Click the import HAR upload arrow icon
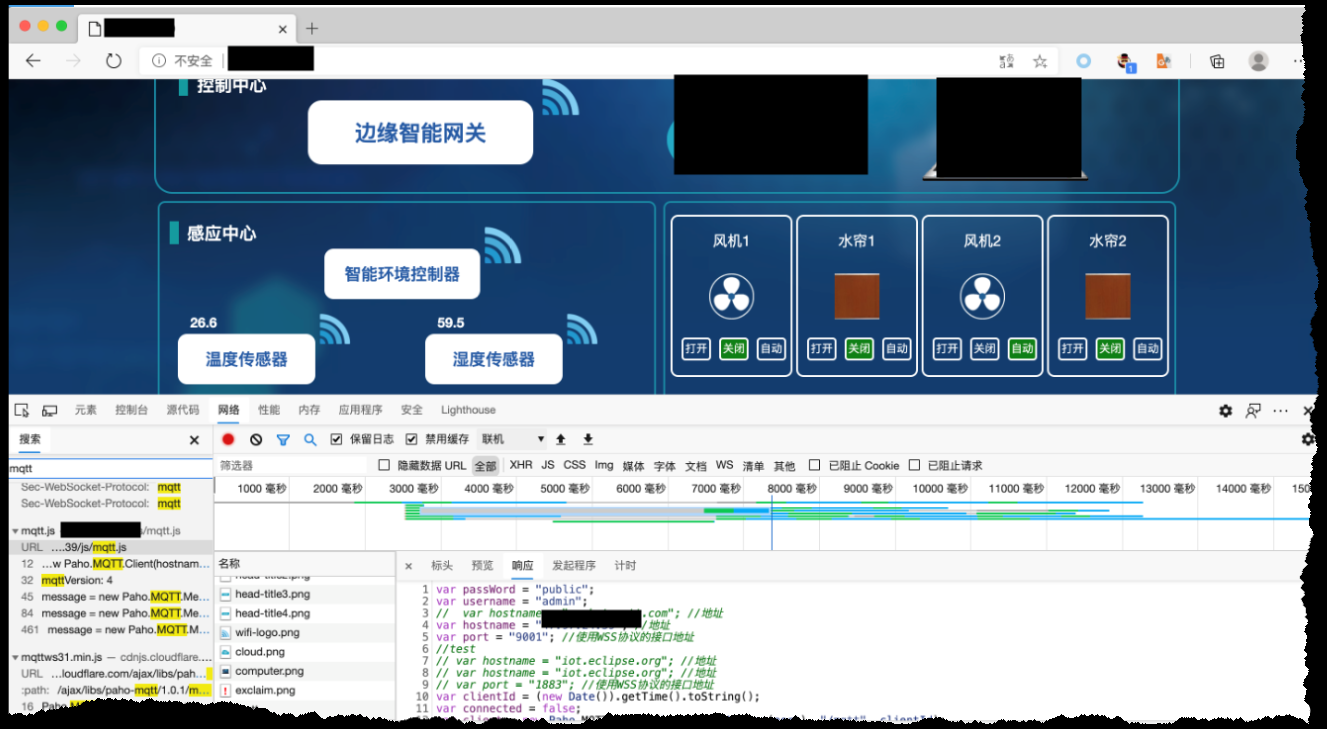Viewport: 1327px width, 729px height. point(560,439)
